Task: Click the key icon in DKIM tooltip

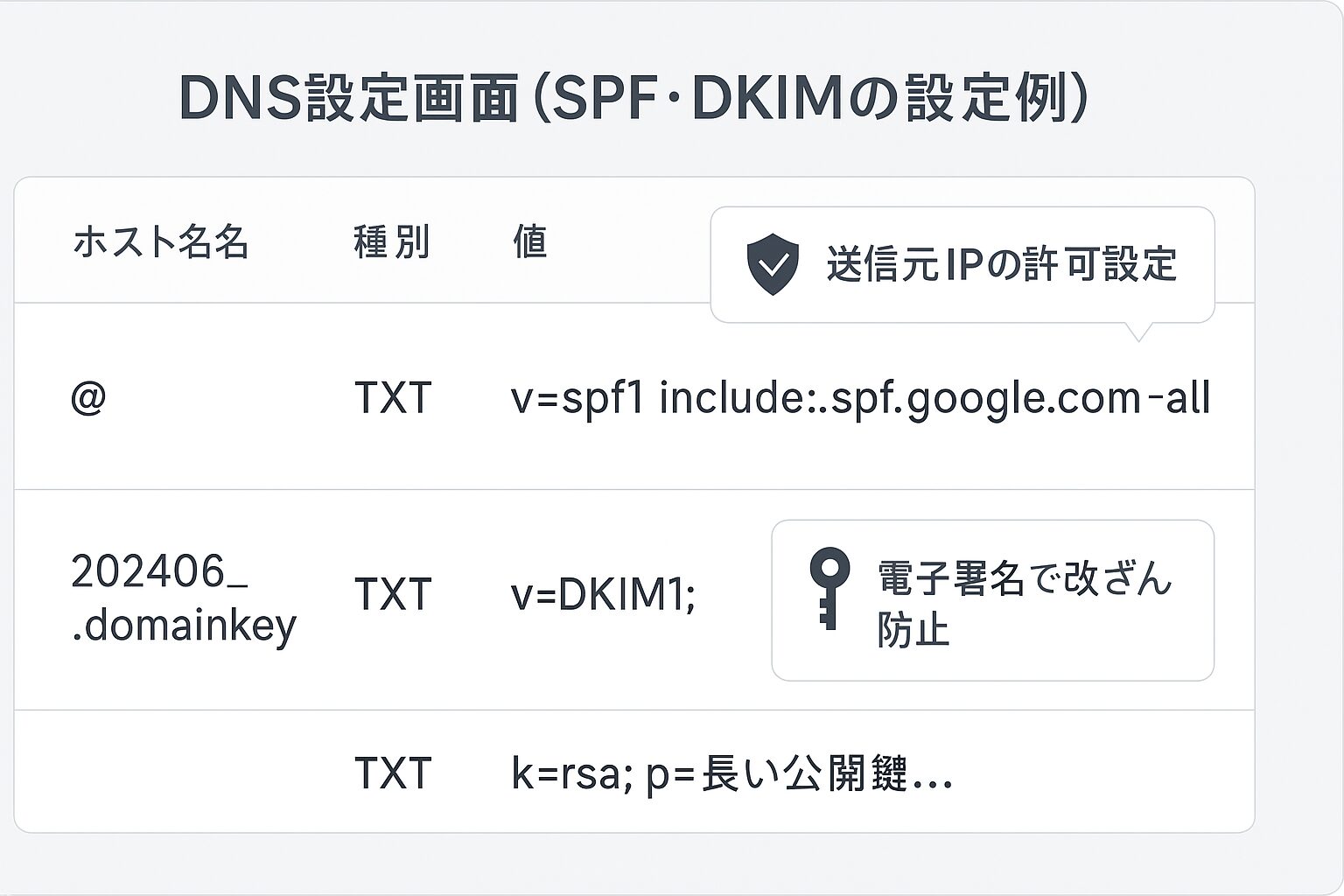Action: [829, 588]
